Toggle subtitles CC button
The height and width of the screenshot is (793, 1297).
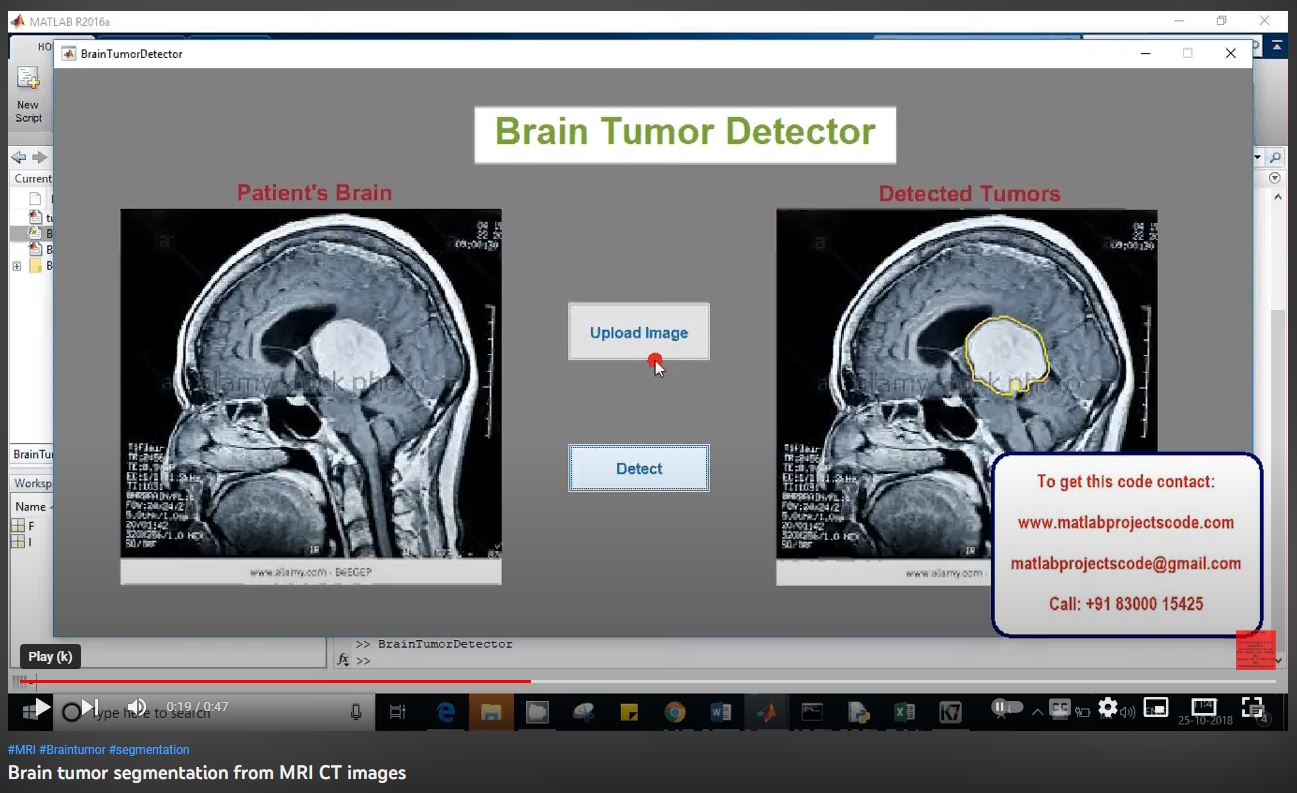point(1059,708)
